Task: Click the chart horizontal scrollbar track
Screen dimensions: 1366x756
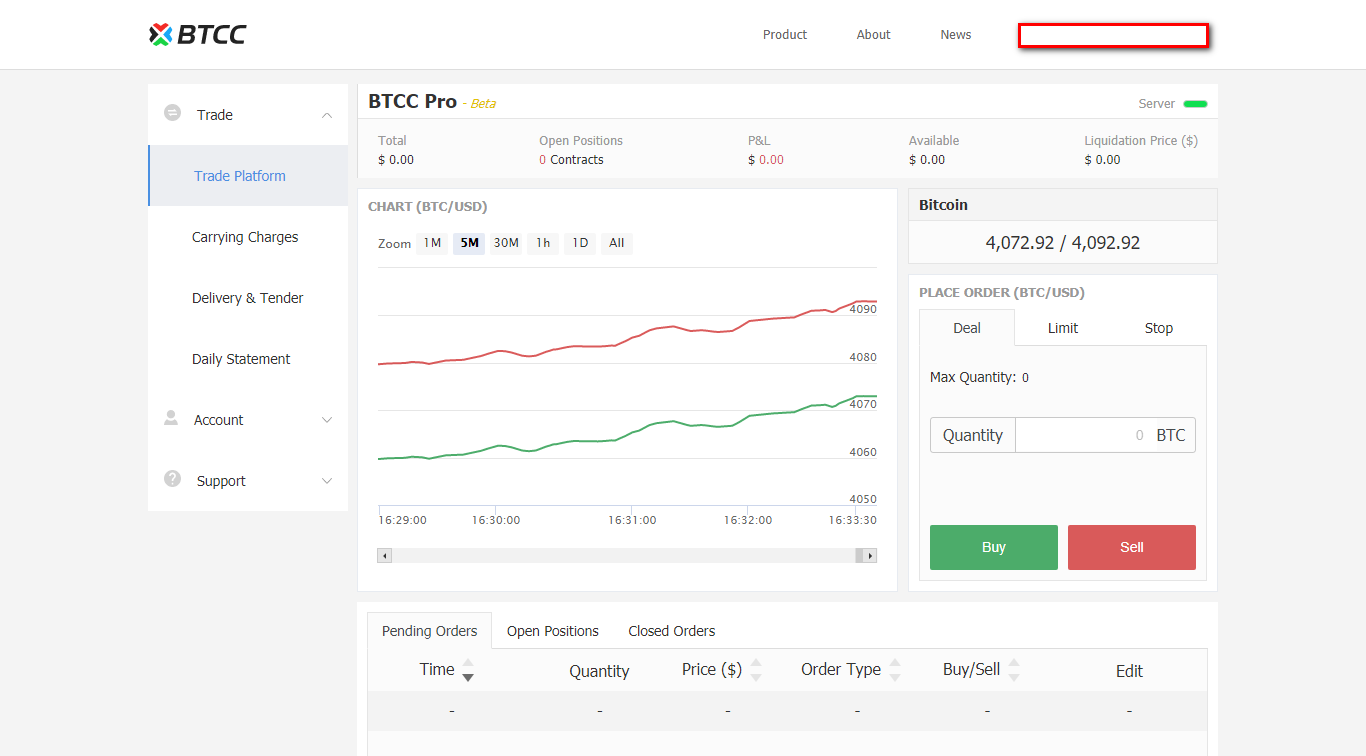Action: pyautogui.click(x=623, y=555)
